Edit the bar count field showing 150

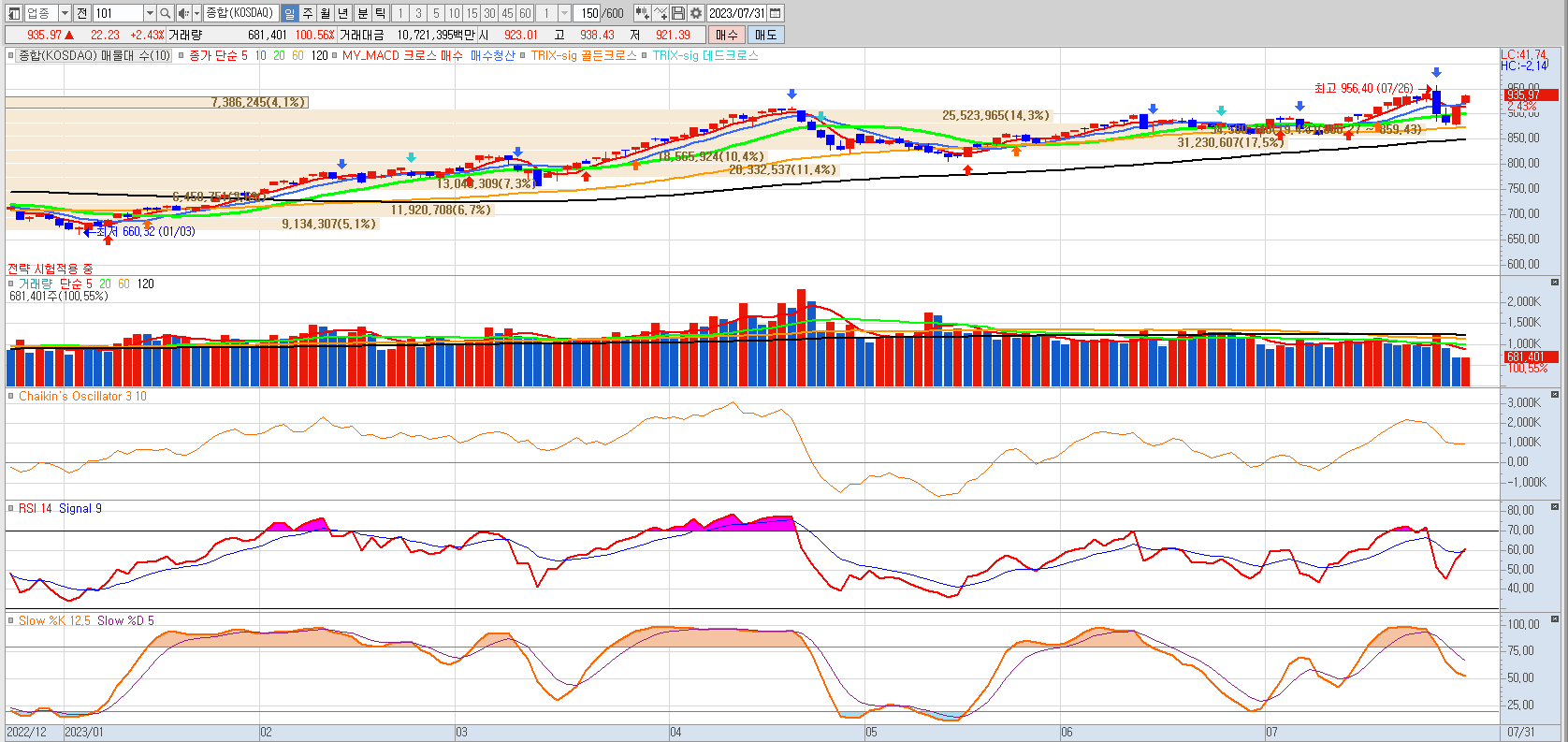point(588,13)
